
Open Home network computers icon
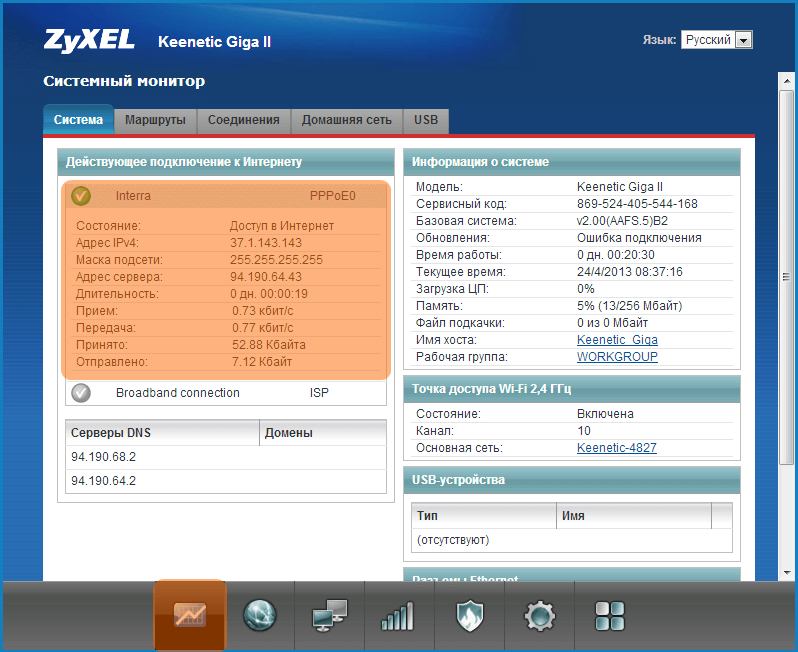[x=329, y=615]
